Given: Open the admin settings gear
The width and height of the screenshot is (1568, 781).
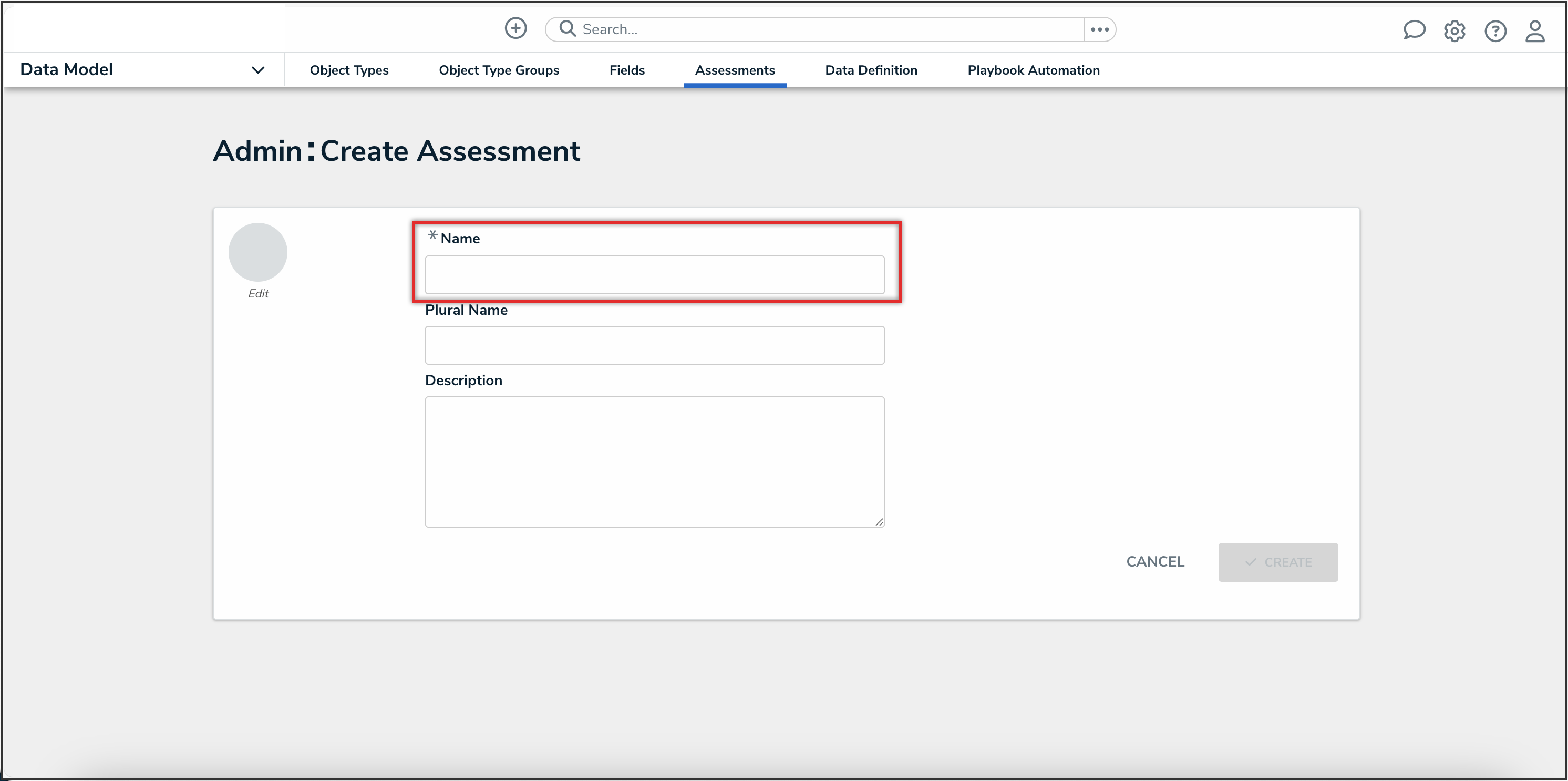Looking at the screenshot, I should 1454,30.
